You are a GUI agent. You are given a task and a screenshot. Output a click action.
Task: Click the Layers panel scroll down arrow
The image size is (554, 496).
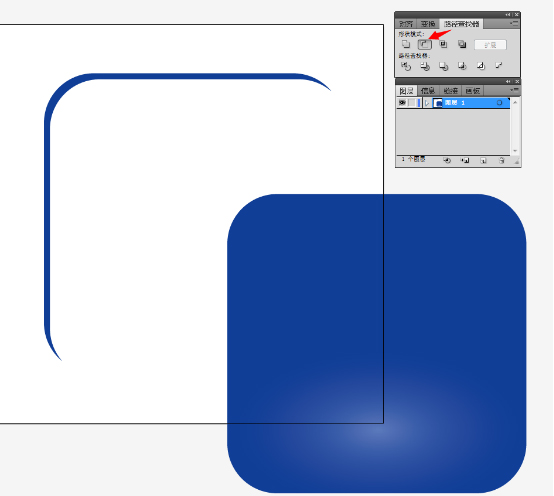click(x=515, y=151)
